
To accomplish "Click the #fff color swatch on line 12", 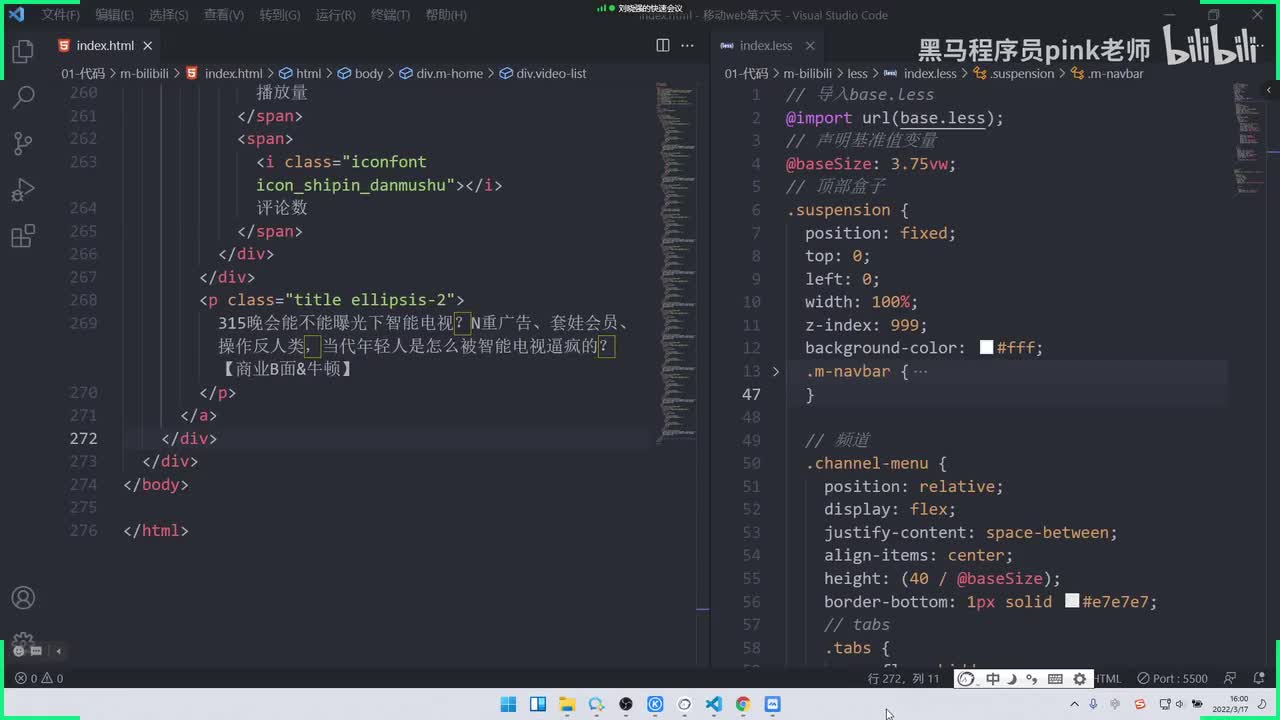I will pyautogui.click(x=986, y=348).
